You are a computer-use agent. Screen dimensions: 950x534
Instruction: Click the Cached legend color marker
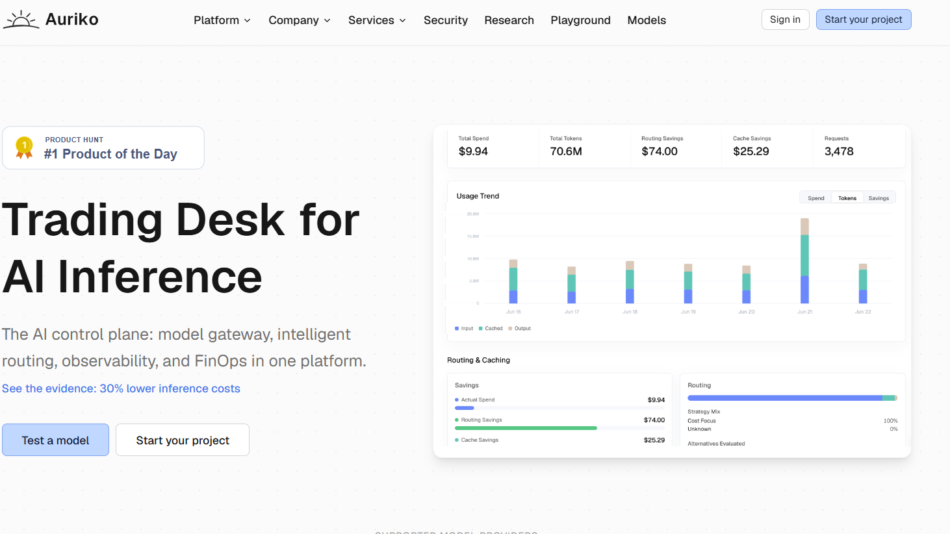pyautogui.click(x=480, y=329)
